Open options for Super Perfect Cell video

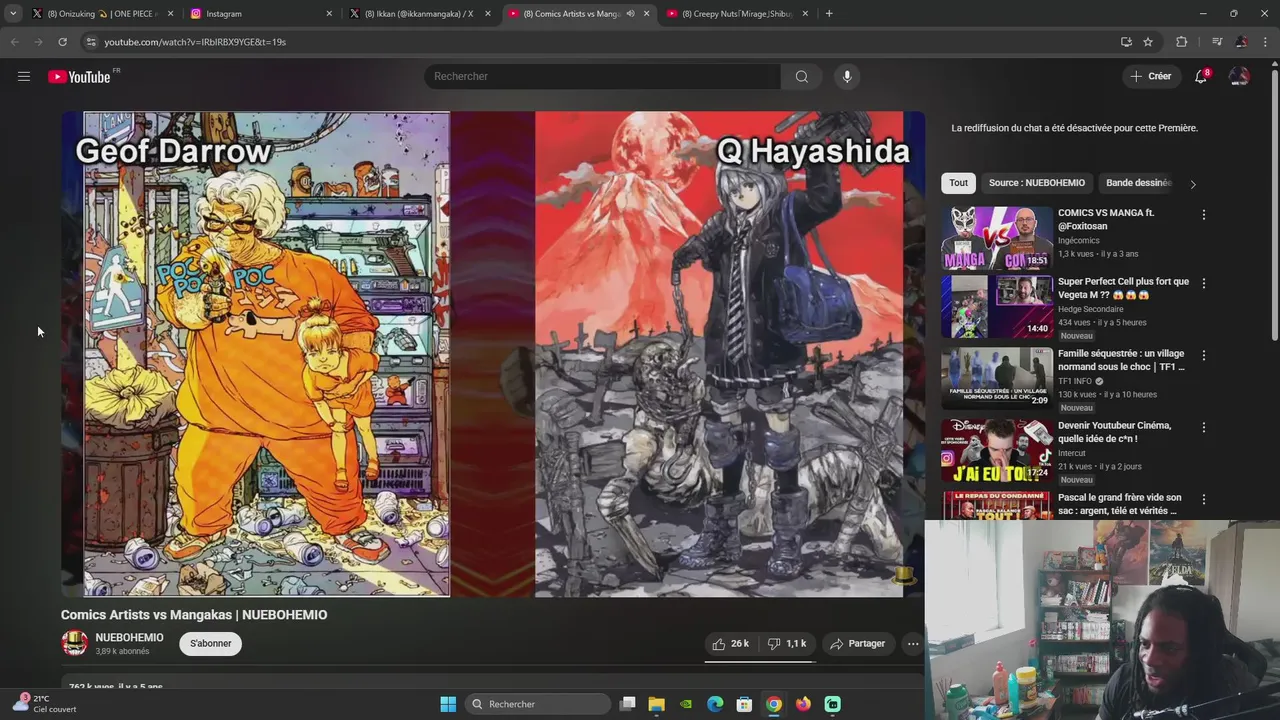[1203, 283]
